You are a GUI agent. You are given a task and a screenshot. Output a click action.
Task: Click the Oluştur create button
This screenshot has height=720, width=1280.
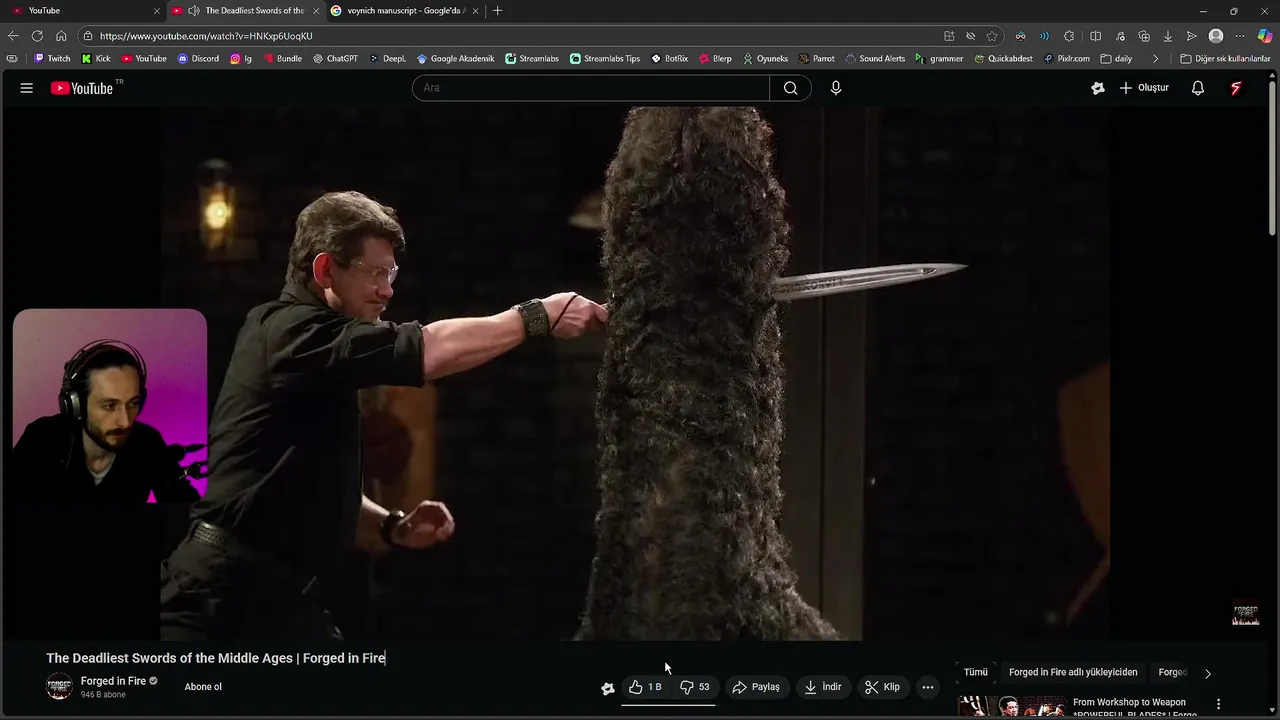pyautogui.click(x=1144, y=88)
